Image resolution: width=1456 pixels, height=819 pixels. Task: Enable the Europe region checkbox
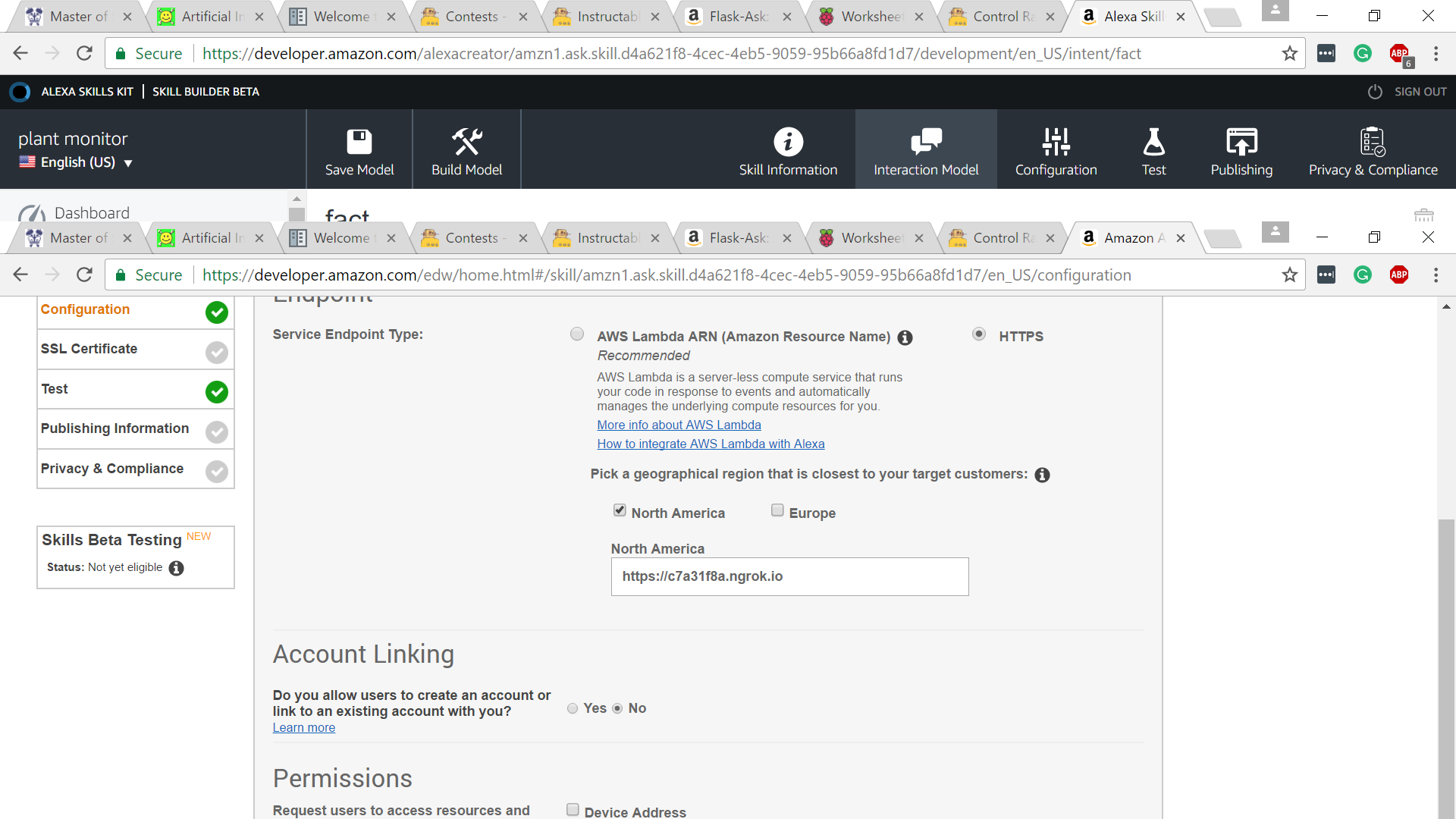(777, 510)
